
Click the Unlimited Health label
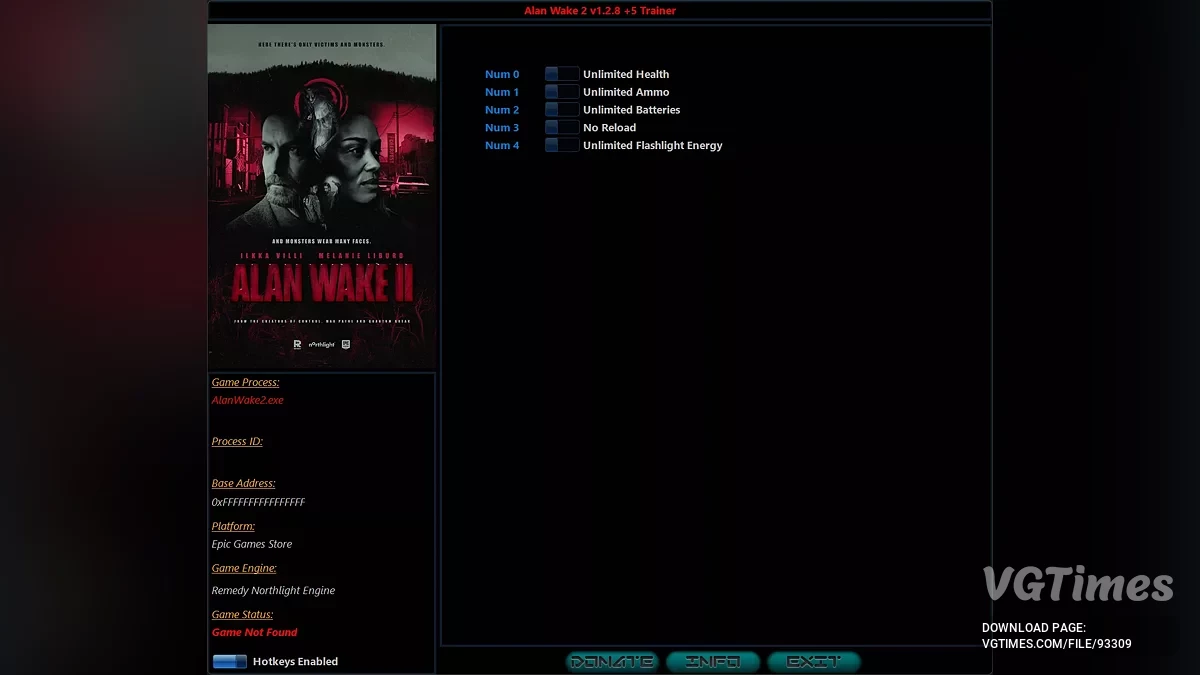pos(626,74)
